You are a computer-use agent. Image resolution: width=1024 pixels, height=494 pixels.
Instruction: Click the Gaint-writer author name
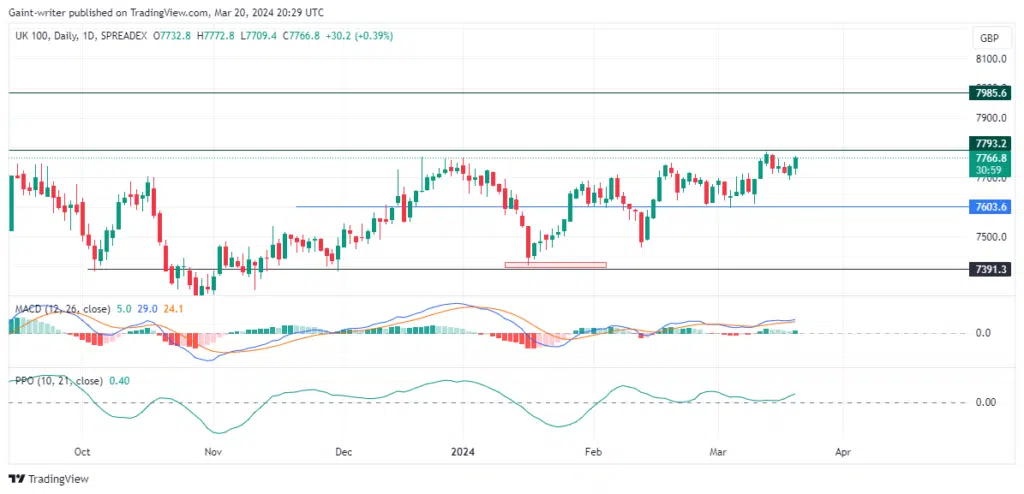[42, 11]
